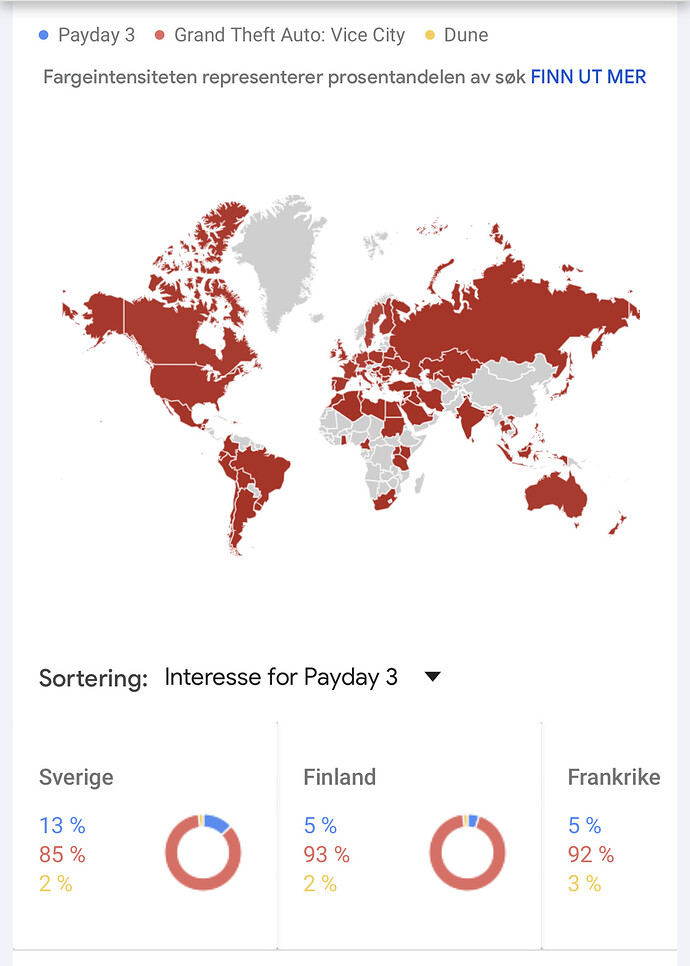690x966 pixels.
Task: Click the Sverige donut chart
Action: 203,853
